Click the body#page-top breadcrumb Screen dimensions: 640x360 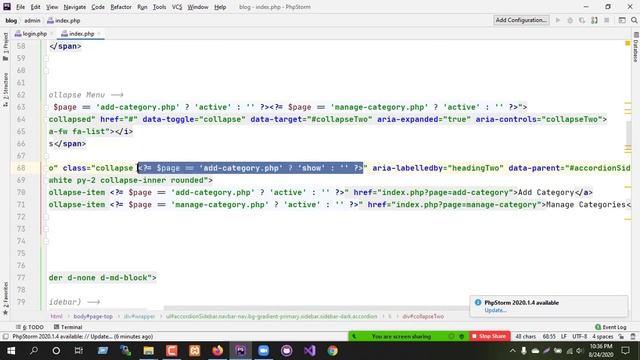coord(93,316)
